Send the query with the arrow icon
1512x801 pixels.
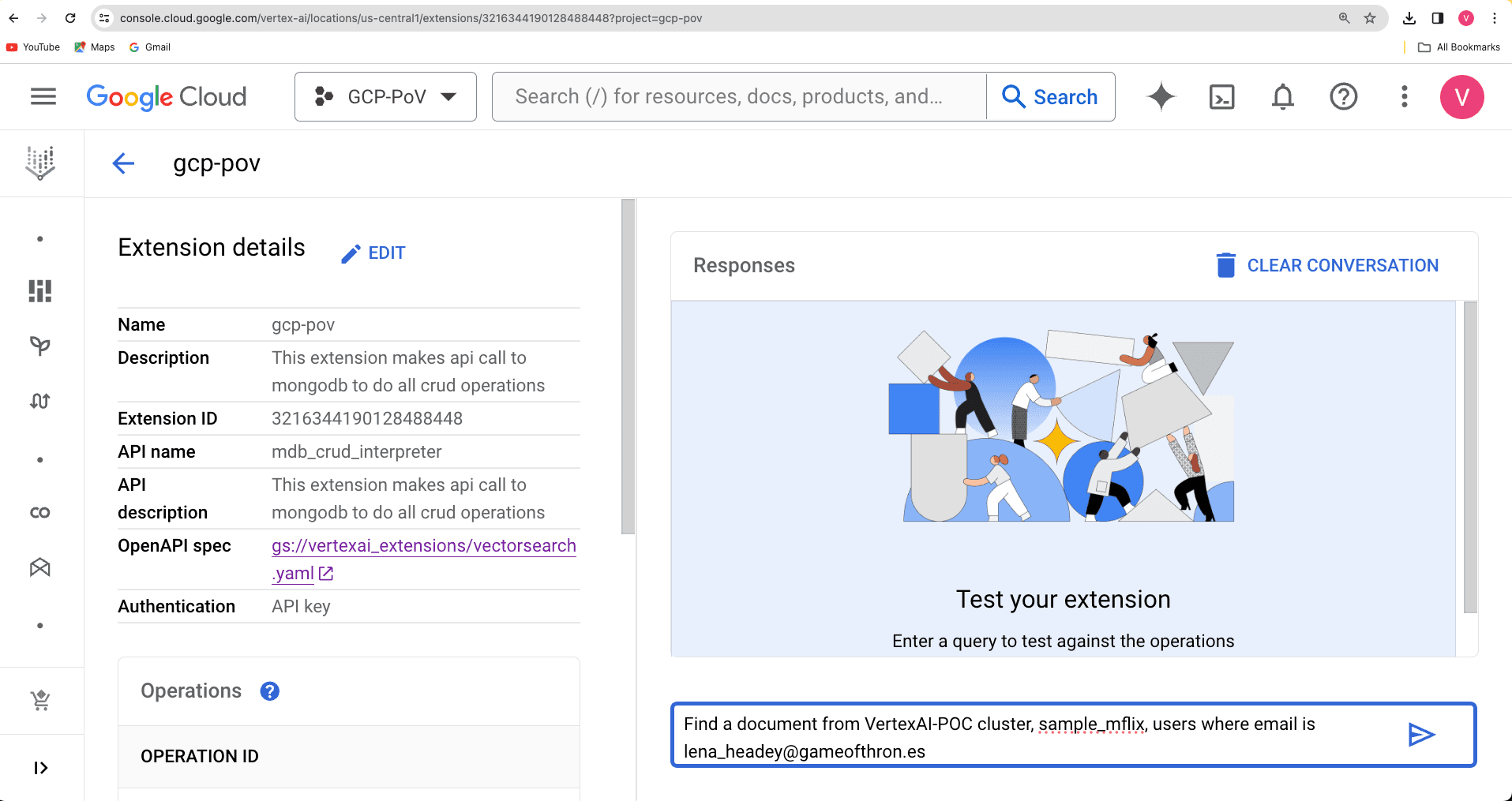pyautogui.click(x=1421, y=735)
